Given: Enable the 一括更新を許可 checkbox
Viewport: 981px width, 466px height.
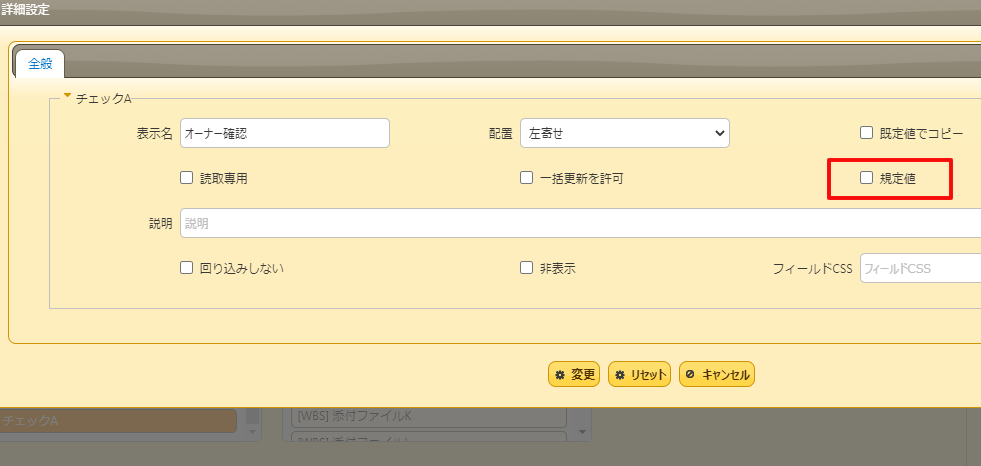Looking at the screenshot, I should 526,178.
